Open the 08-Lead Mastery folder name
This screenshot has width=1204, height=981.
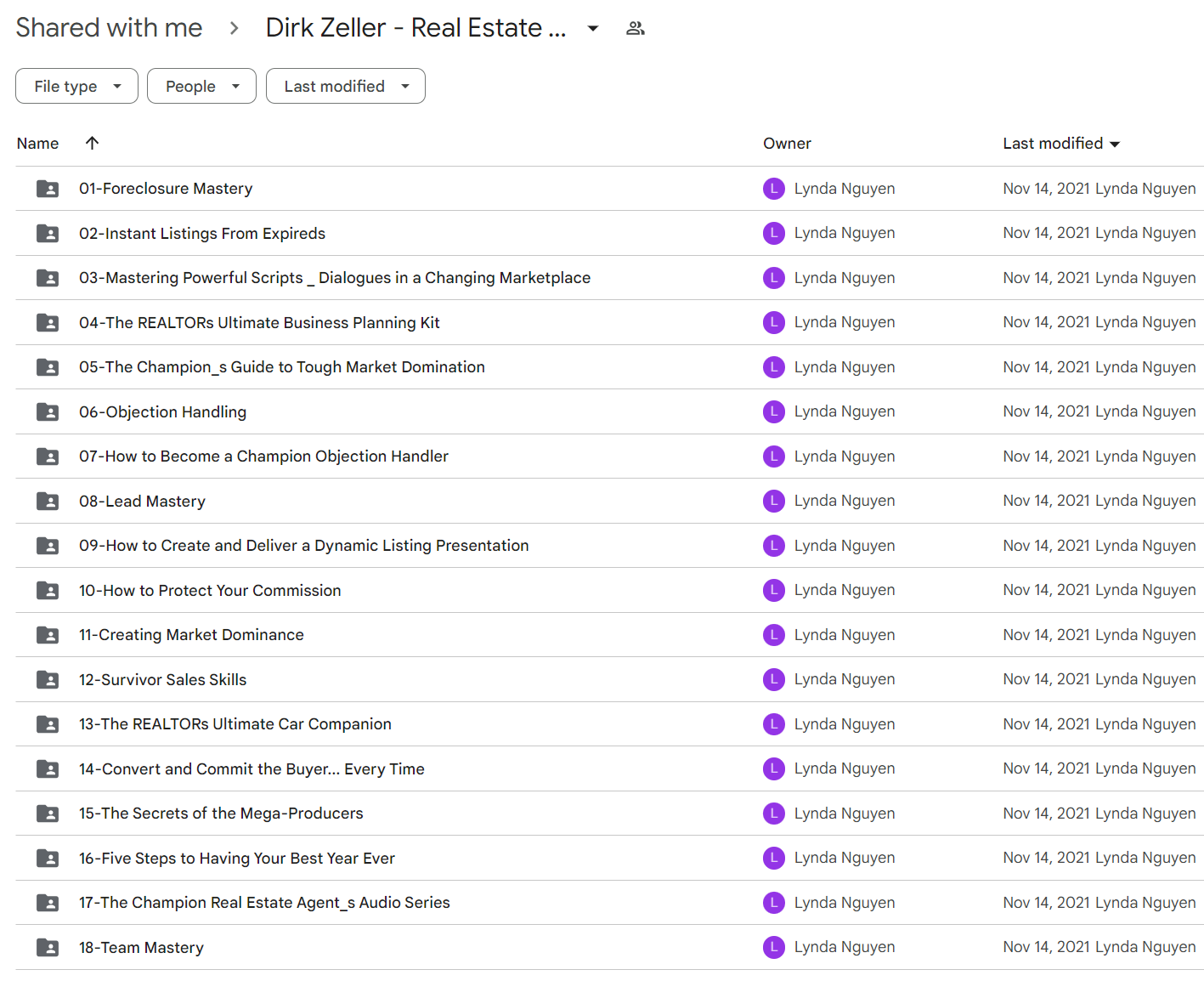coord(142,501)
